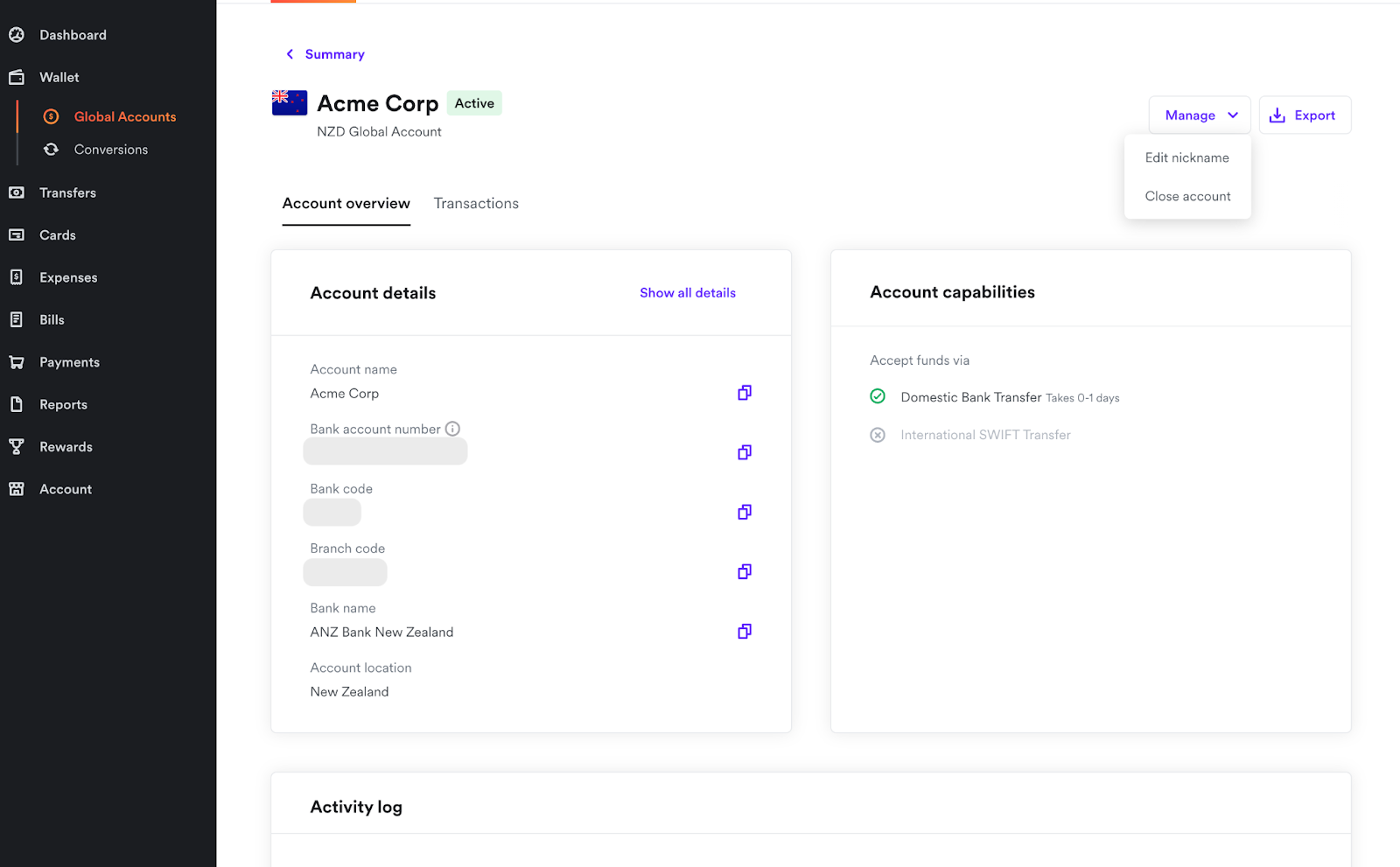Image resolution: width=1400 pixels, height=867 pixels.
Task: Copy the Account name value
Action: [x=744, y=393]
